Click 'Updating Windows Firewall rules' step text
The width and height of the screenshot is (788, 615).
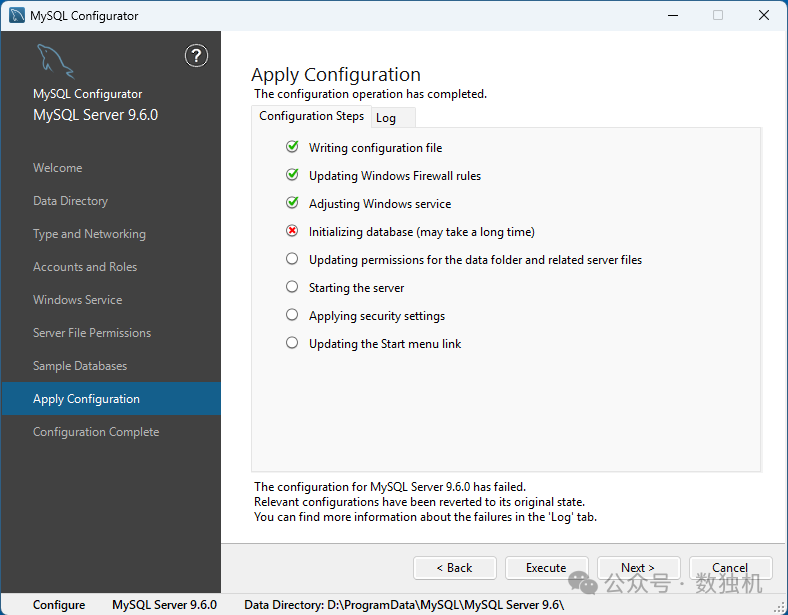(395, 176)
